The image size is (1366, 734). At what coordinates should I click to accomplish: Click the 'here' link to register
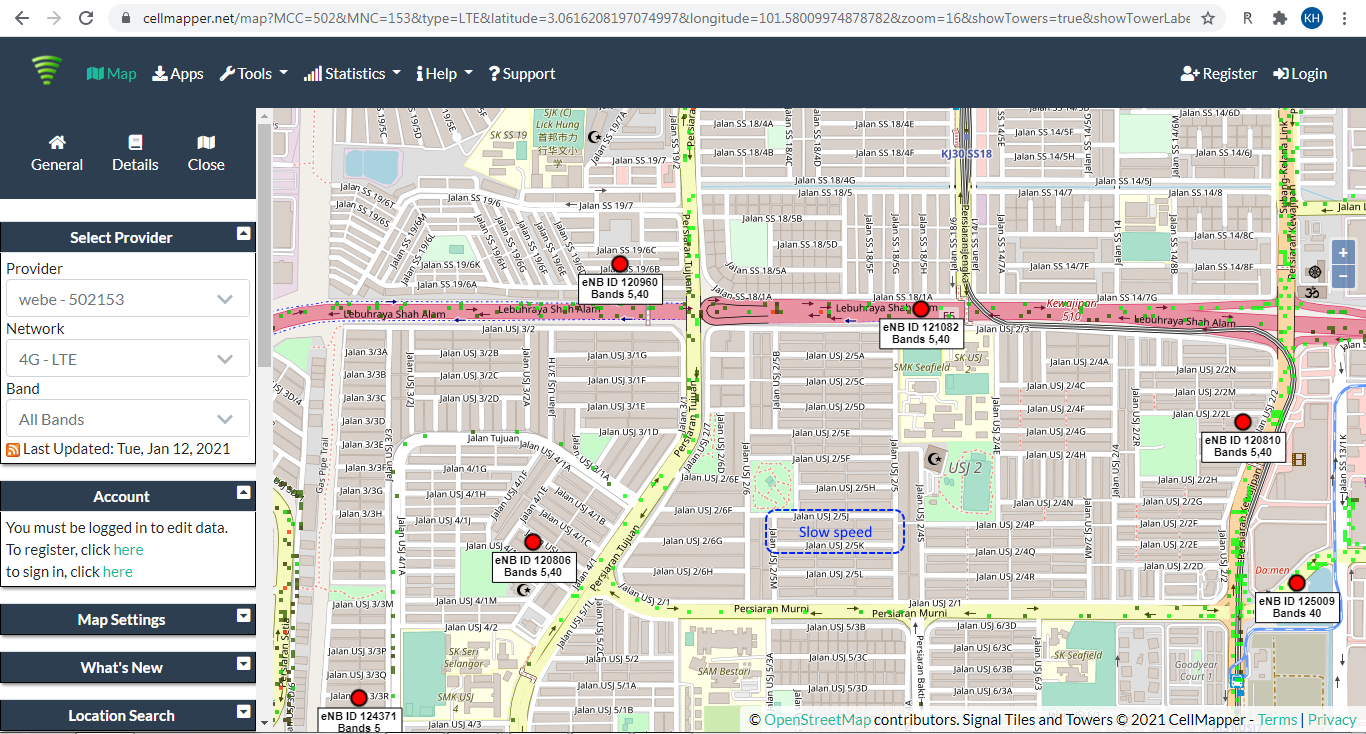(x=128, y=550)
